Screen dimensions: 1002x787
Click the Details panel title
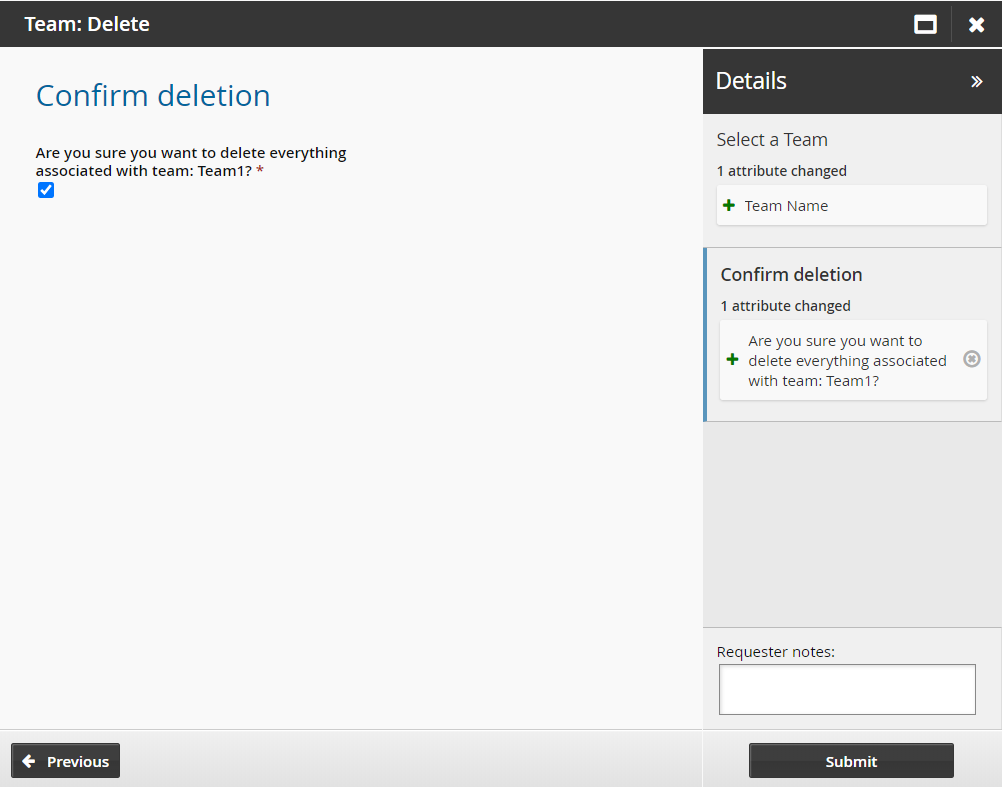[x=751, y=81]
